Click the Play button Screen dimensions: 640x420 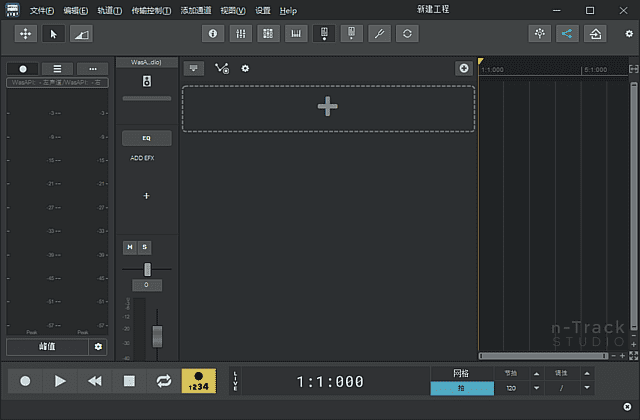click(60, 381)
